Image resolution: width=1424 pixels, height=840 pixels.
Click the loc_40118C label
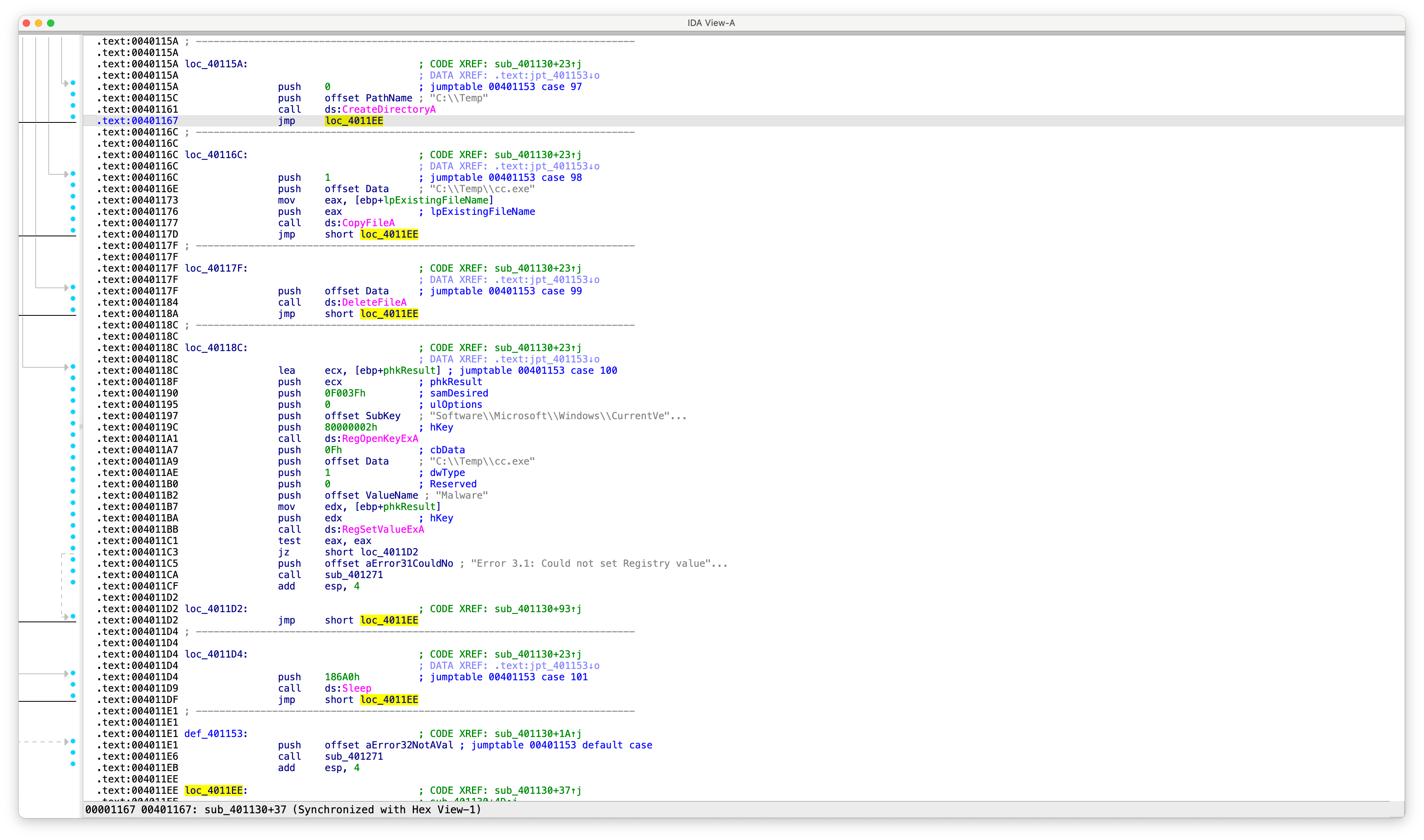tap(216, 347)
